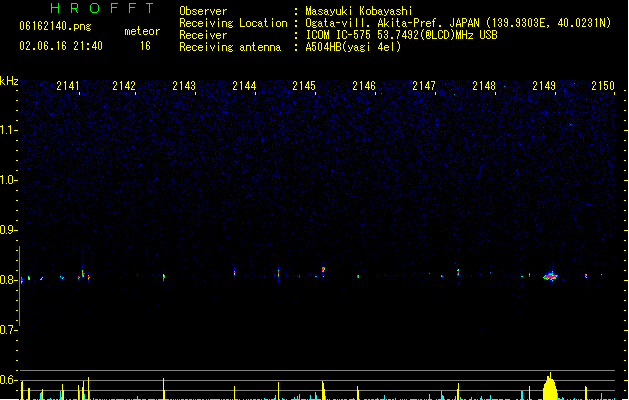Click the 2149 time axis label

(544, 86)
